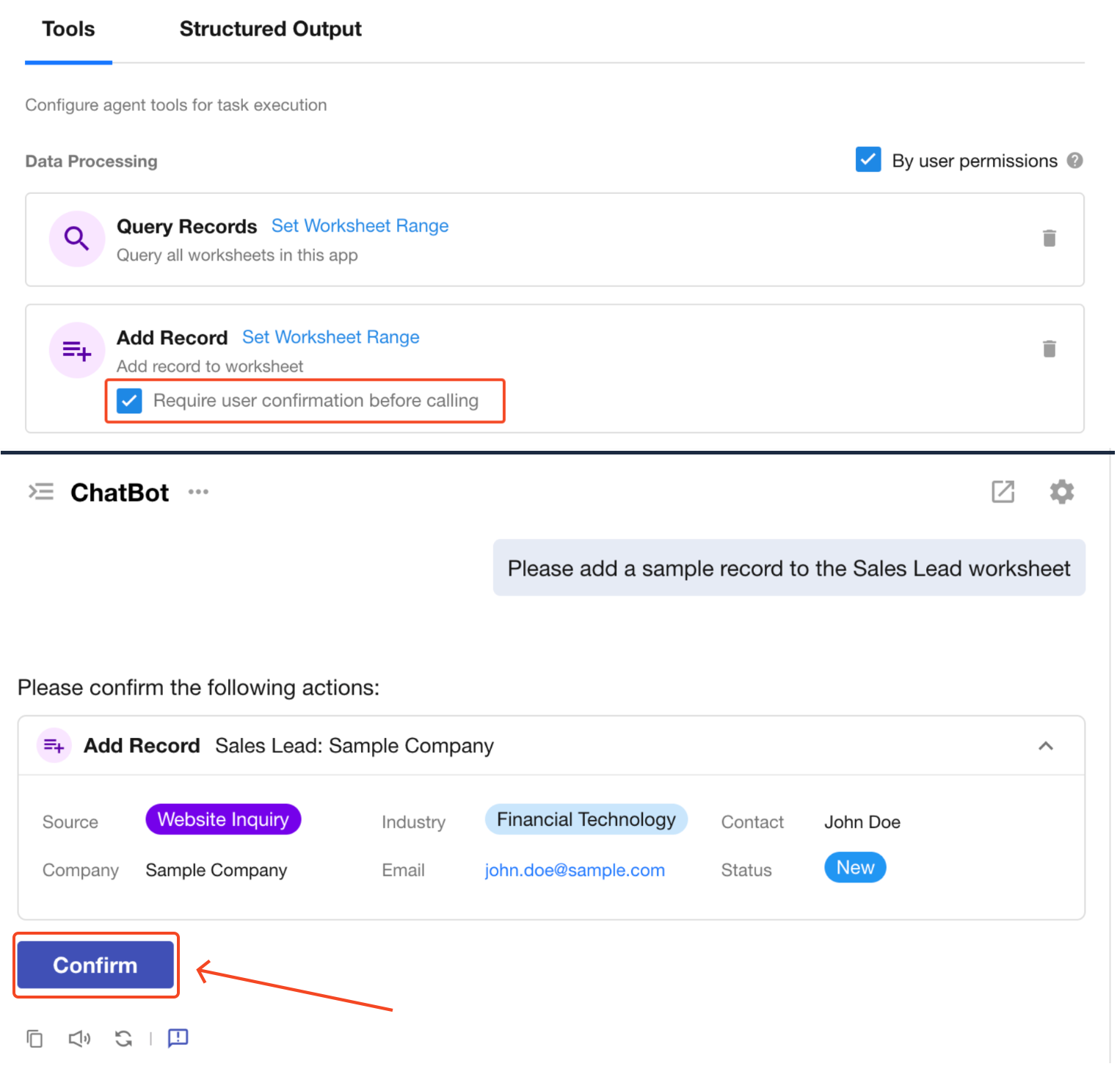Viewport: 1120px width, 1069px height.
Task: Open ChatBot in a new window
Action: click(1003, 491)
